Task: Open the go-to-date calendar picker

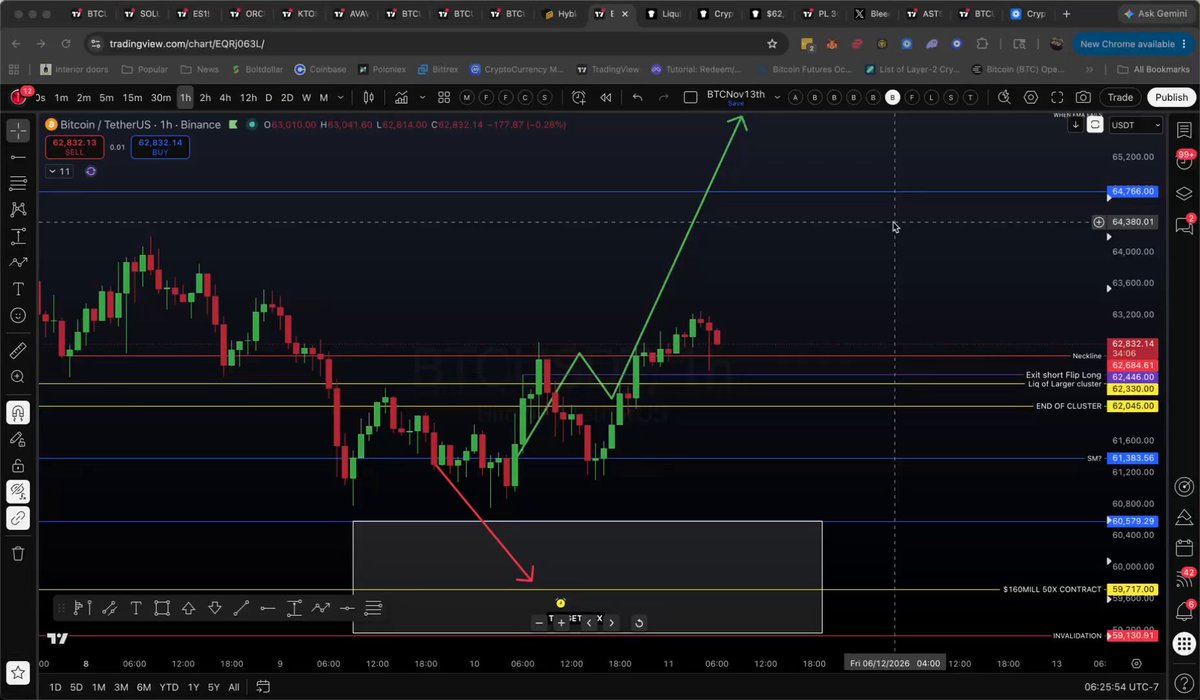Action: pos(263,686)
